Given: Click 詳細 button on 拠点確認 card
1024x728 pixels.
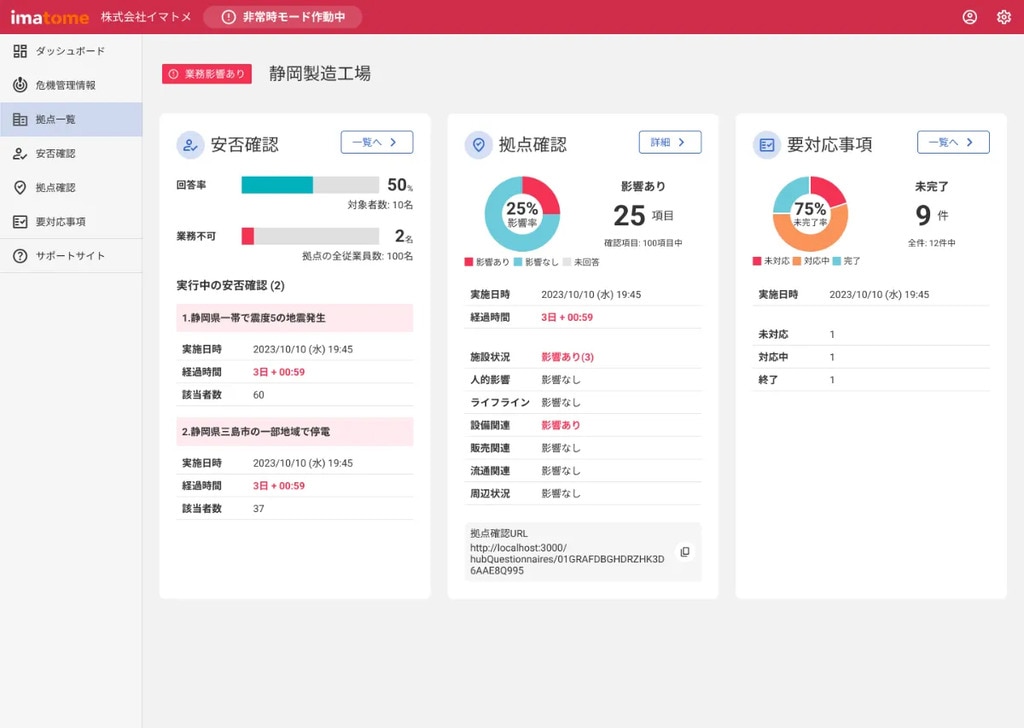Looking at the screenshot, I should coord(670,142).
